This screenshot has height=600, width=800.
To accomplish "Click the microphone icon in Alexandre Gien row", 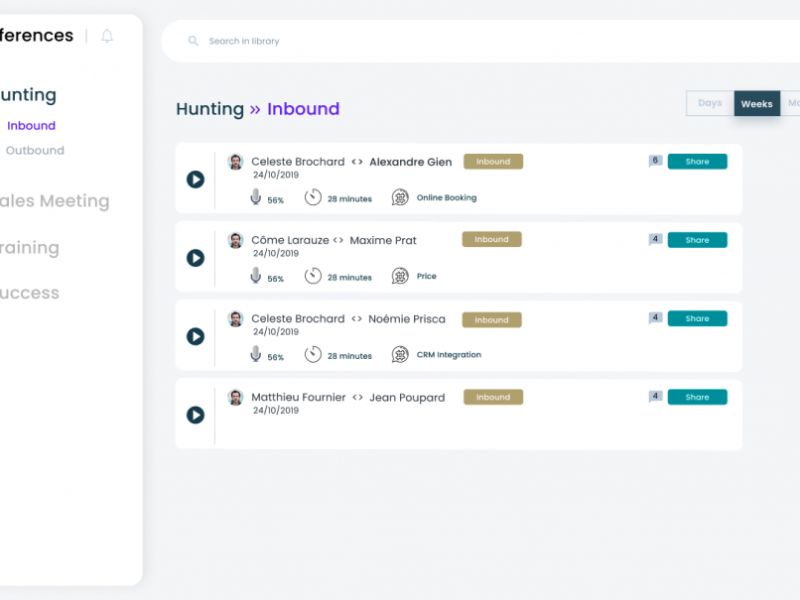I will (256, 197).
